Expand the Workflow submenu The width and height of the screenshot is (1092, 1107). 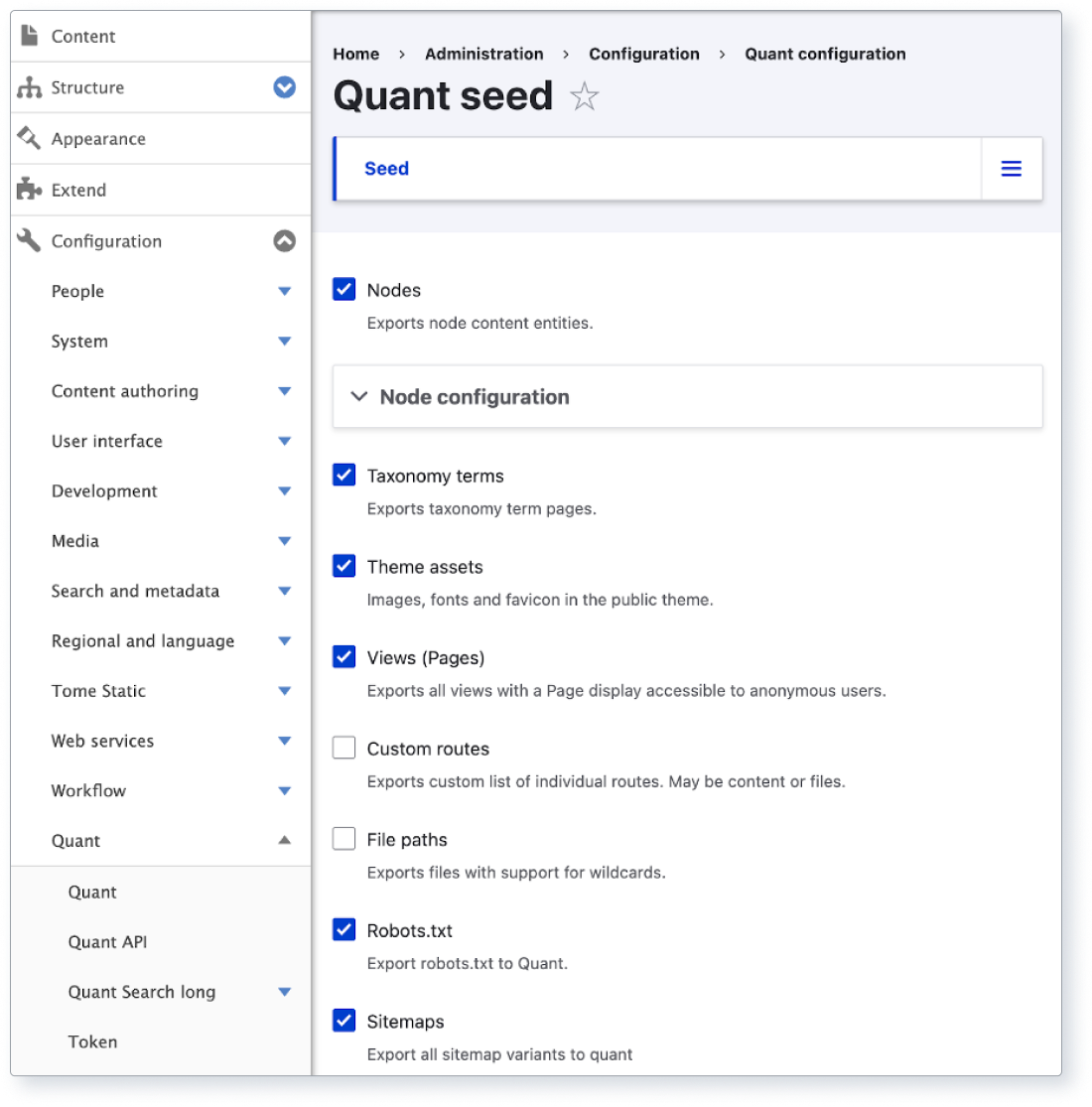tap(284, 790)
